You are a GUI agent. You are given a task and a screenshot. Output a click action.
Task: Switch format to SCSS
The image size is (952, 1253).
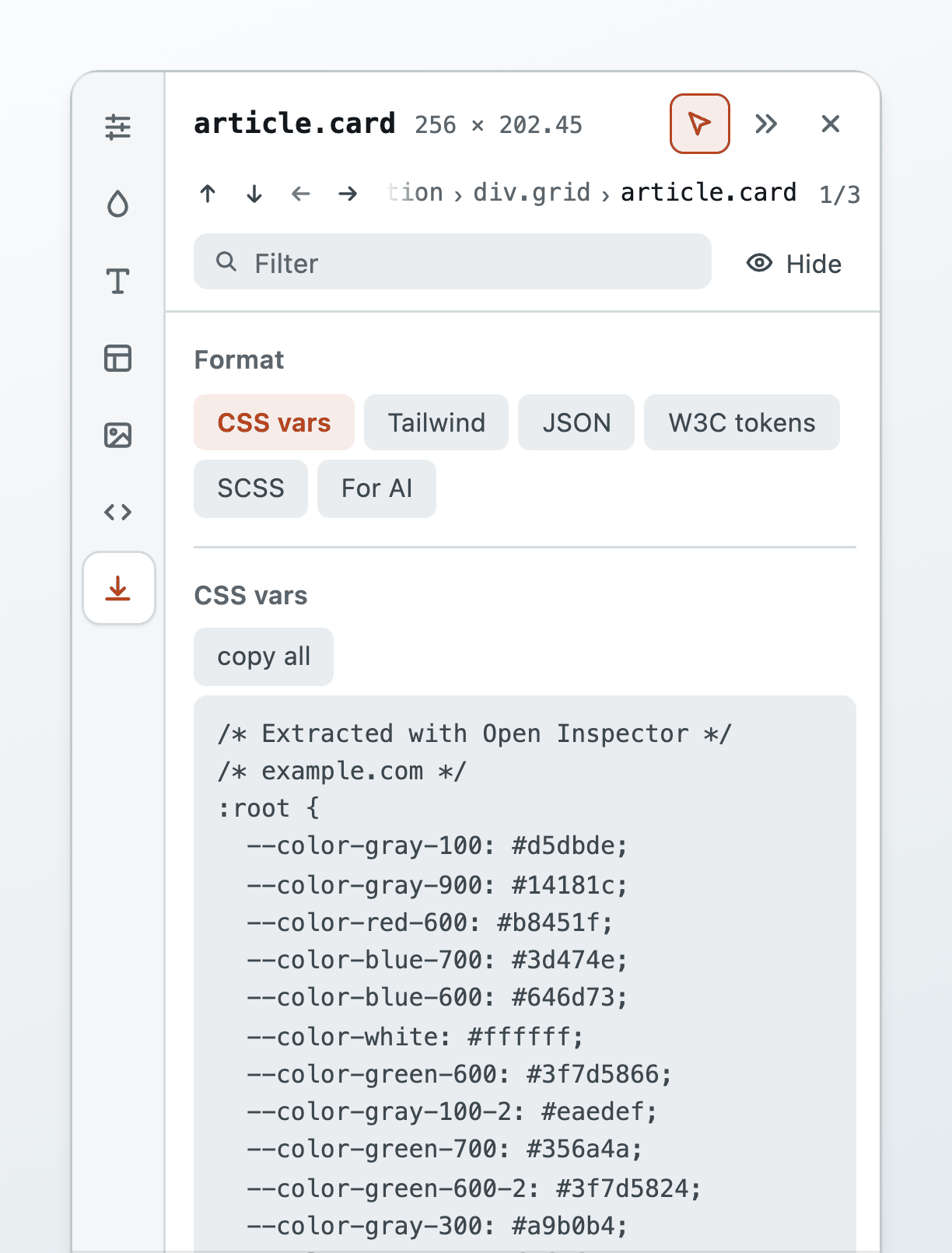(250, 488)
